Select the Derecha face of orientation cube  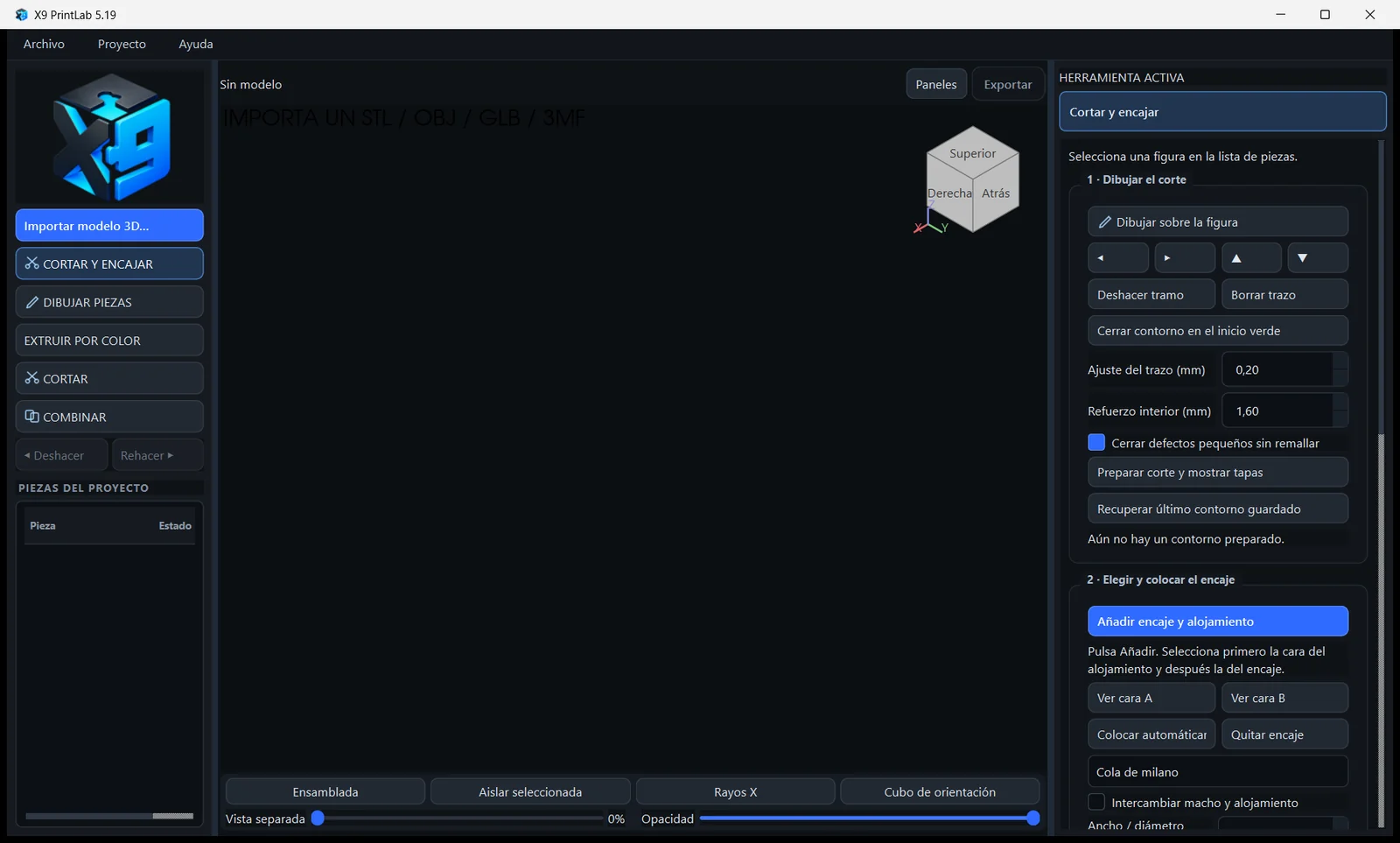(x=950, y=193)
